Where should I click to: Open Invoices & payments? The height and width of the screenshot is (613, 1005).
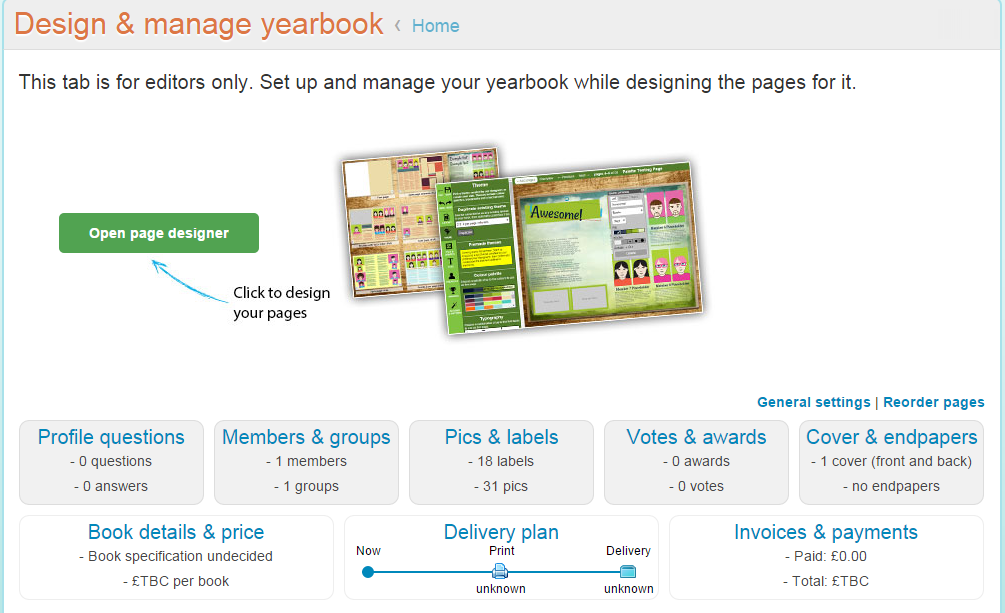point(826,532)
